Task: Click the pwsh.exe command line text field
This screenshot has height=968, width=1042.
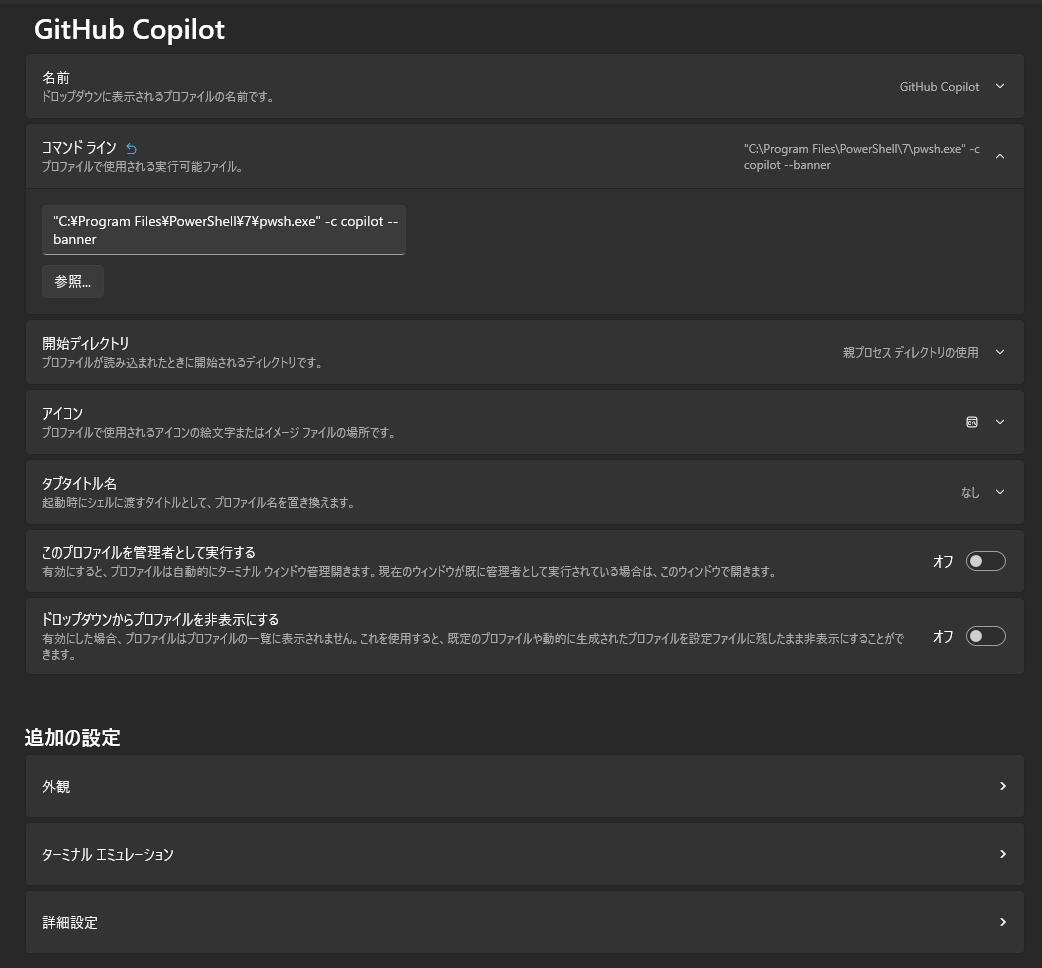Action: 223,230
